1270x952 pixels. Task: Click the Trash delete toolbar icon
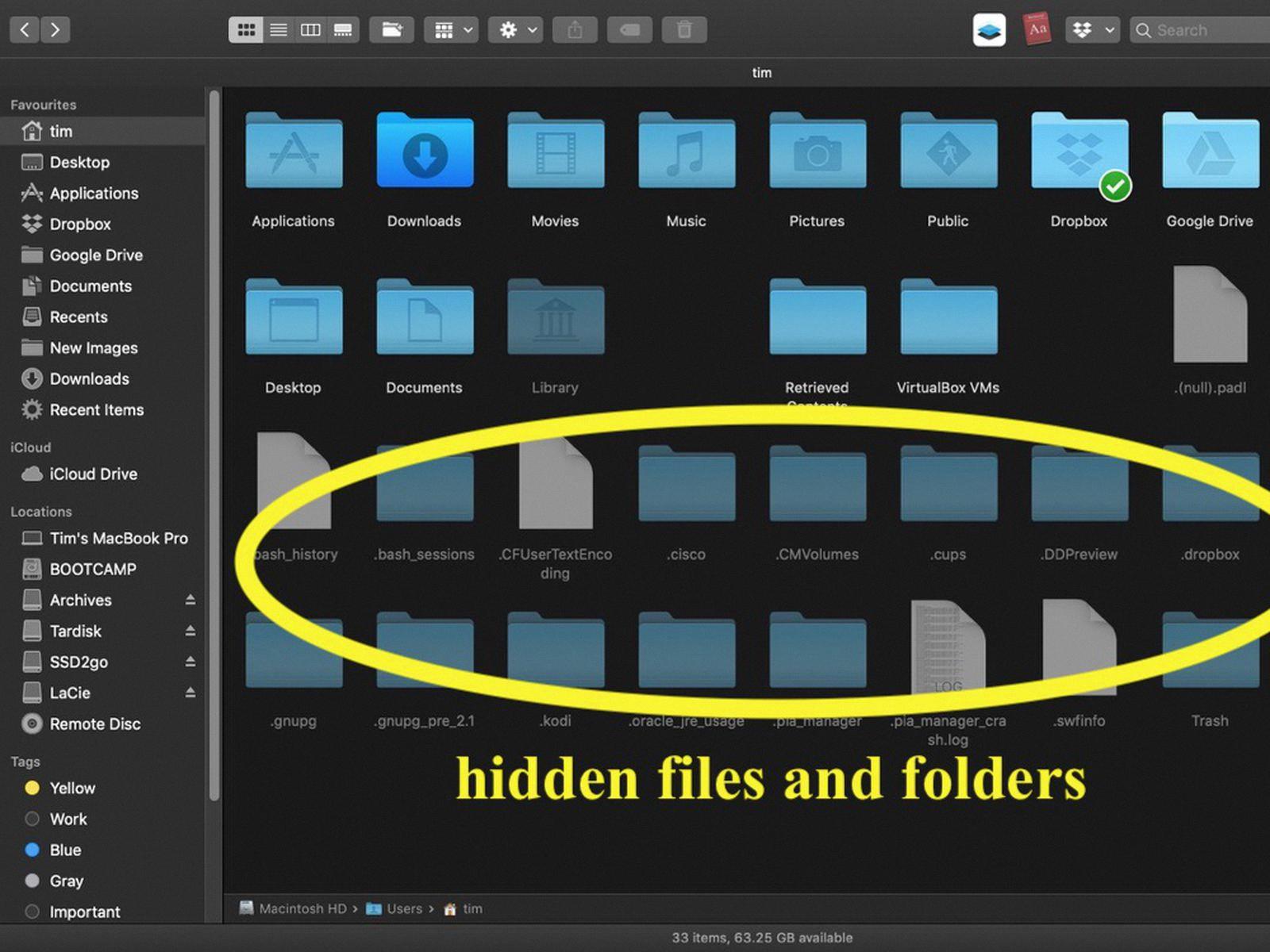(x=684, y=30)
